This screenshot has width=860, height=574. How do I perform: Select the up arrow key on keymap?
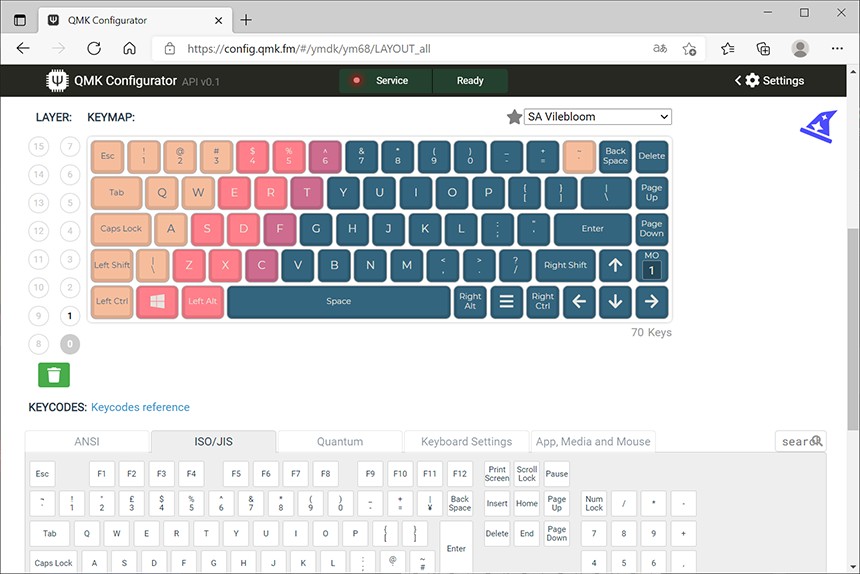(x=615, y=265)
